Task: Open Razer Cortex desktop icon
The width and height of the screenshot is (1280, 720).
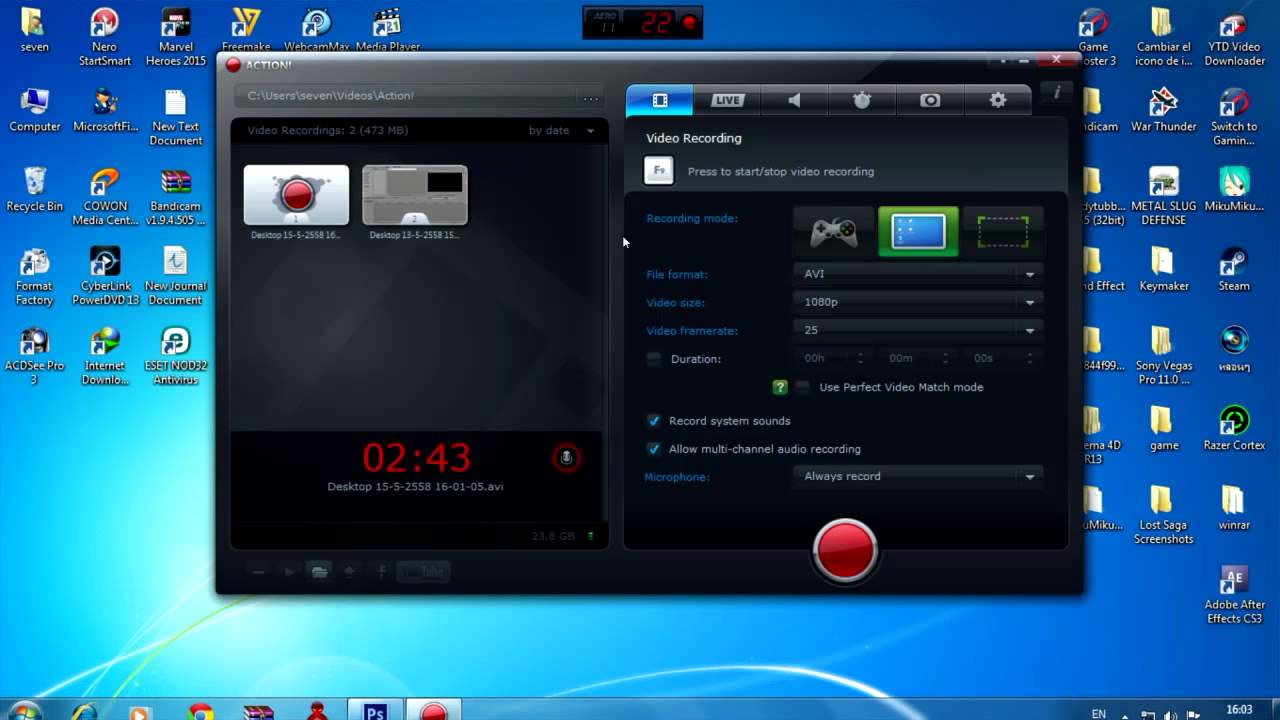Action: click(1234, 429)
